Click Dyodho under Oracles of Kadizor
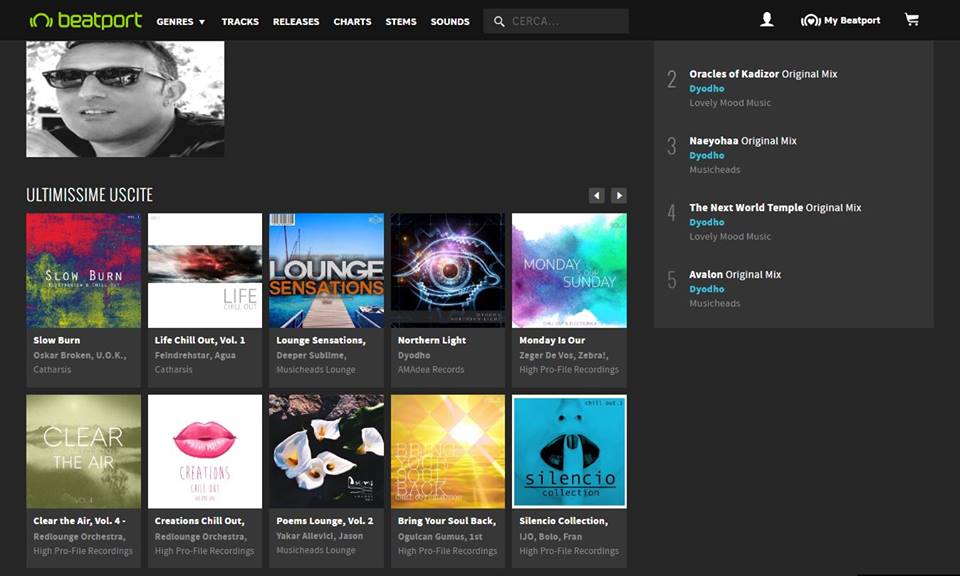This screenshot has height=576, width=960. pos(707,89)
